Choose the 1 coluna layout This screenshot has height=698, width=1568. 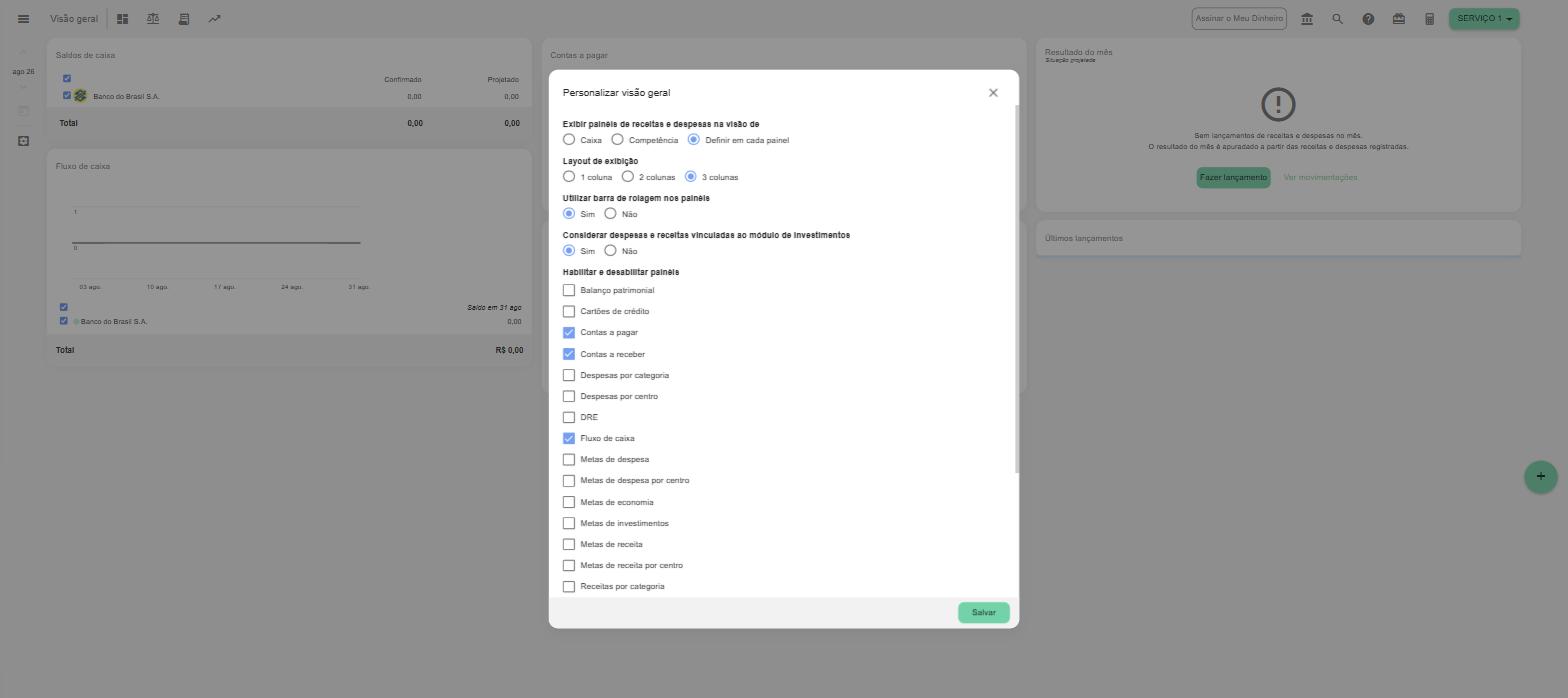pos(569,177)
